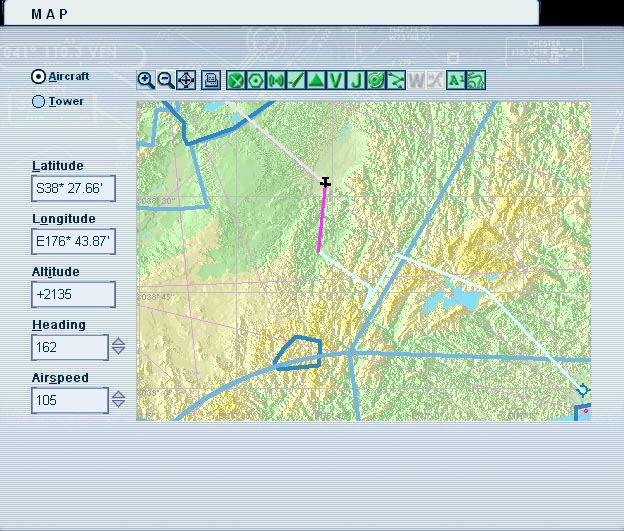Image resolution: width=624 pixels, height=531 pixels.
Task: Toggle ILS feathers display icon
Action: coord(296,81)
